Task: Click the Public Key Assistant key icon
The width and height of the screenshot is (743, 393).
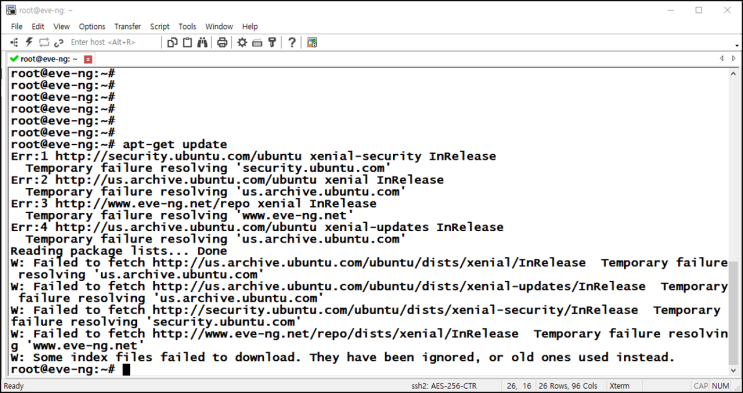Action: pyautogui.click(x=272, y=43)
